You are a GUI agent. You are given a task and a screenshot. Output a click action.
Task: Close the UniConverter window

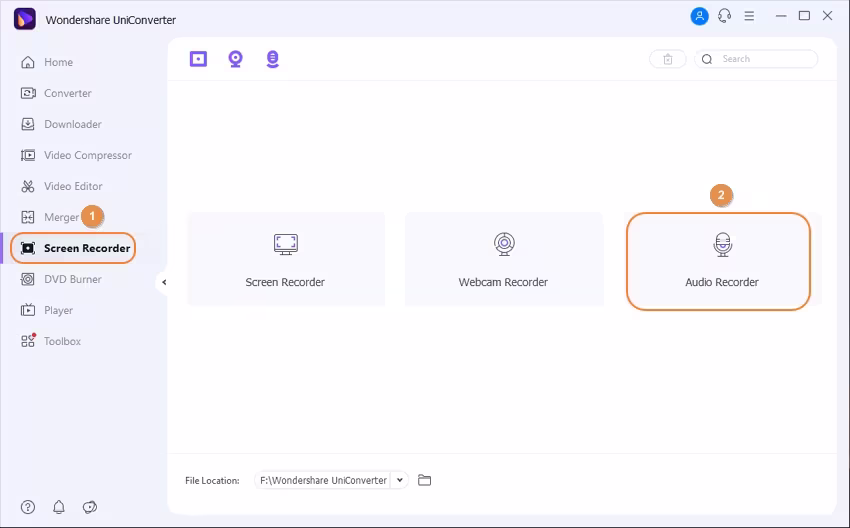(x=828, y=16)
